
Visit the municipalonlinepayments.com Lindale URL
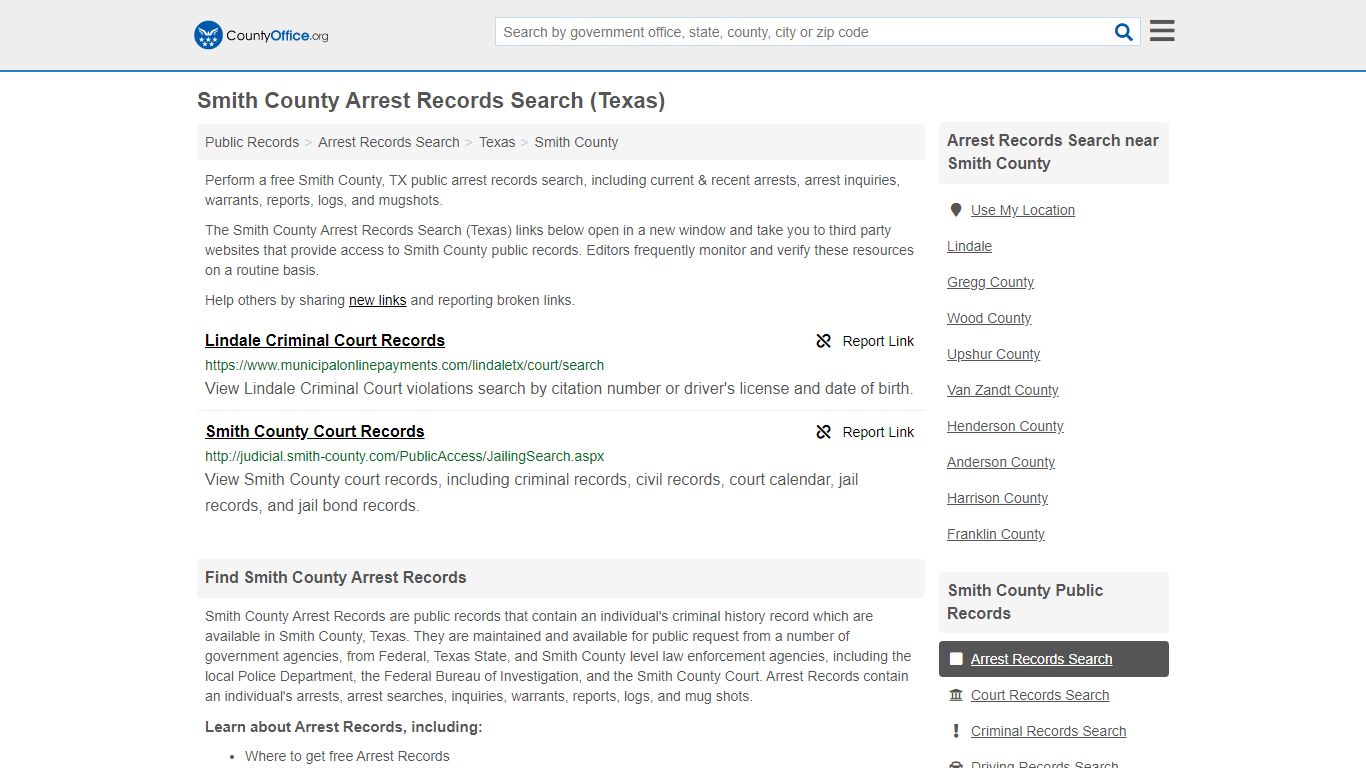(x=404, y=365)
